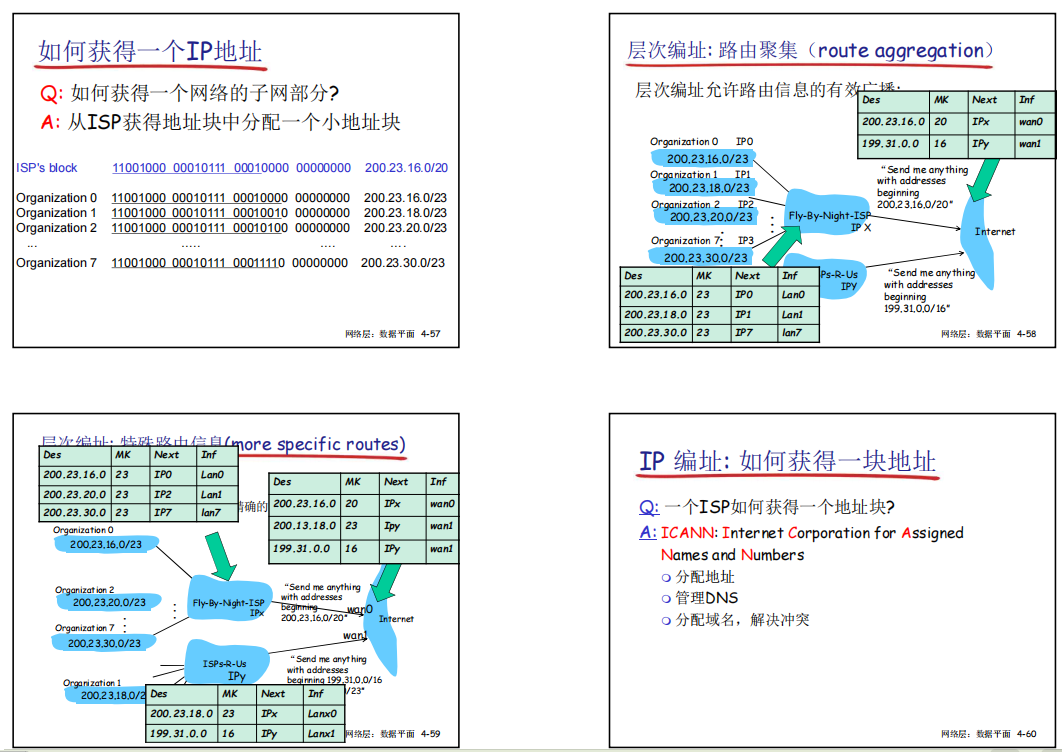The image size is (1062, 752).
Task: Click the blue address 200.23.16.0/20 in ISP's block row
Action: click(406, 168)
